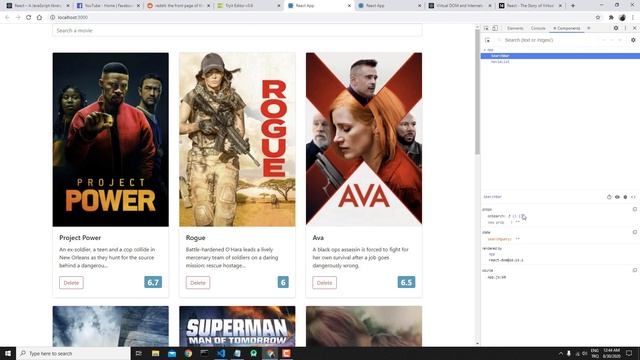Click the App.js source file link
The image size is (640, 360).
pos(497,277)
